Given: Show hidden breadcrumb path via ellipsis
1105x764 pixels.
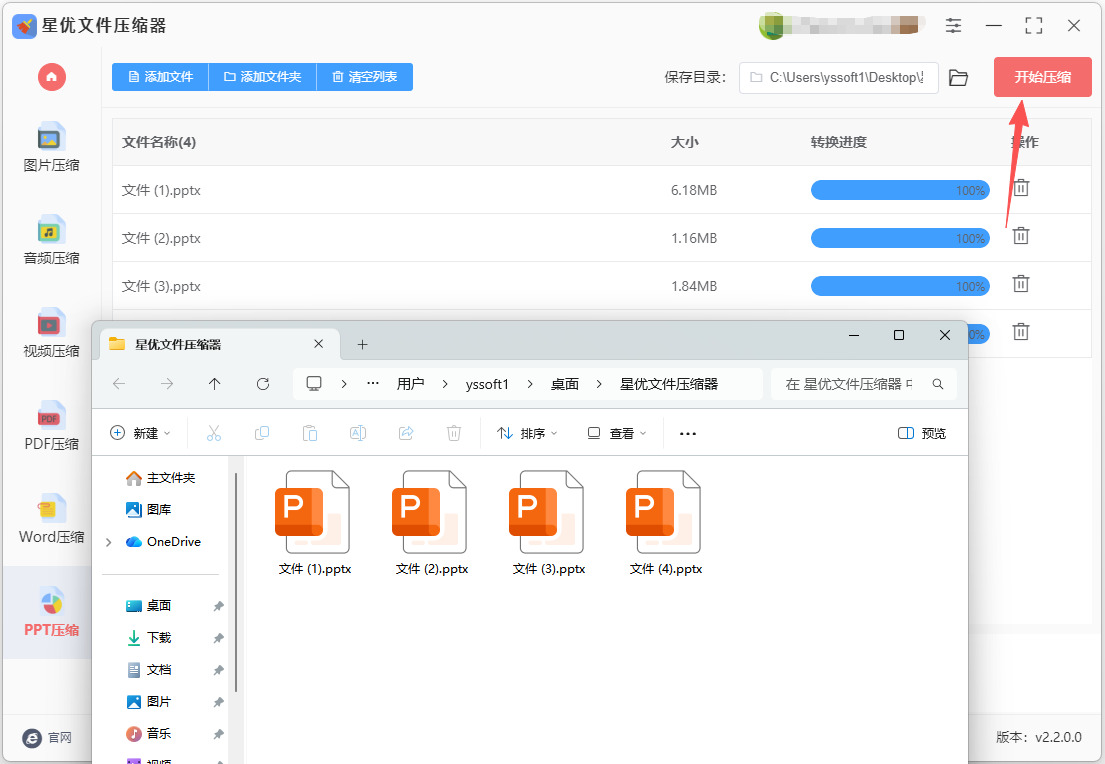Looking at the screenshot, I should (374, 384).
